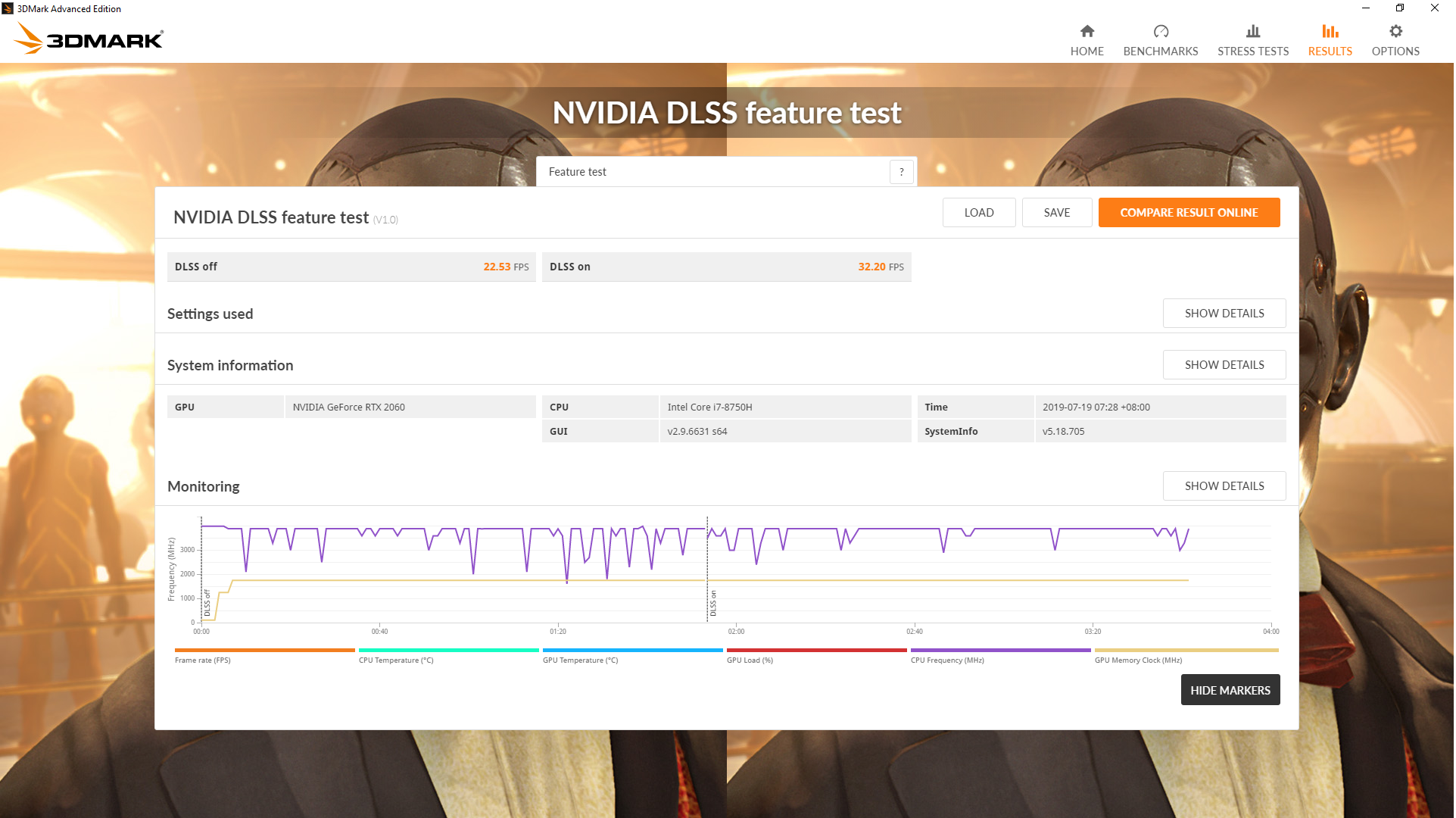Expand System information Show Details
Viewport: 1456px width, 818px height.
[x=1226, y=365]
